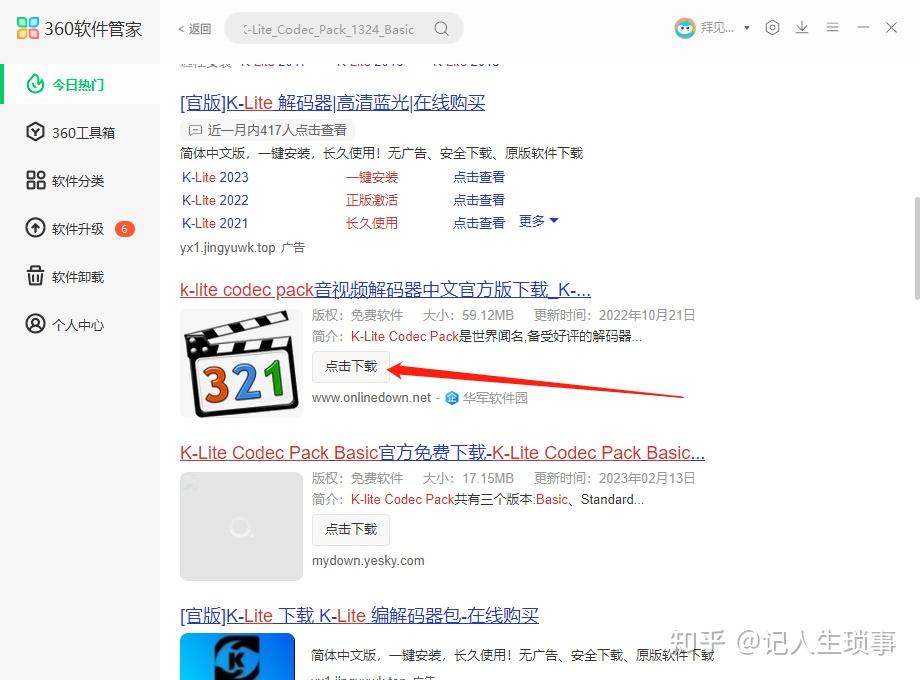920x680 pixels.
Task: Open the hexagon settings icon
Action: [772, 28]
